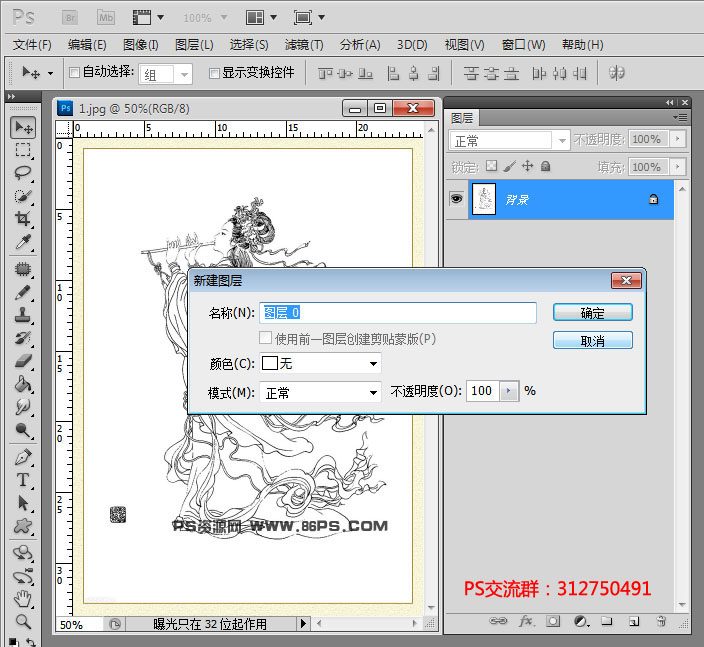Select the Path Selection tool
Screen dimensions: 704x647
(x=23, y=503)
